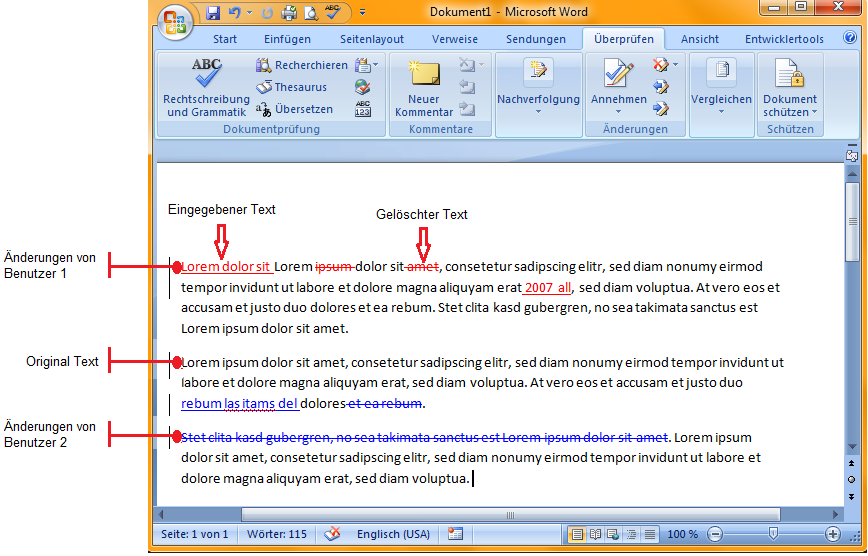Open the Seitenlayout tab
This screenshot has height=556, width=868.
tap(372, 39)
